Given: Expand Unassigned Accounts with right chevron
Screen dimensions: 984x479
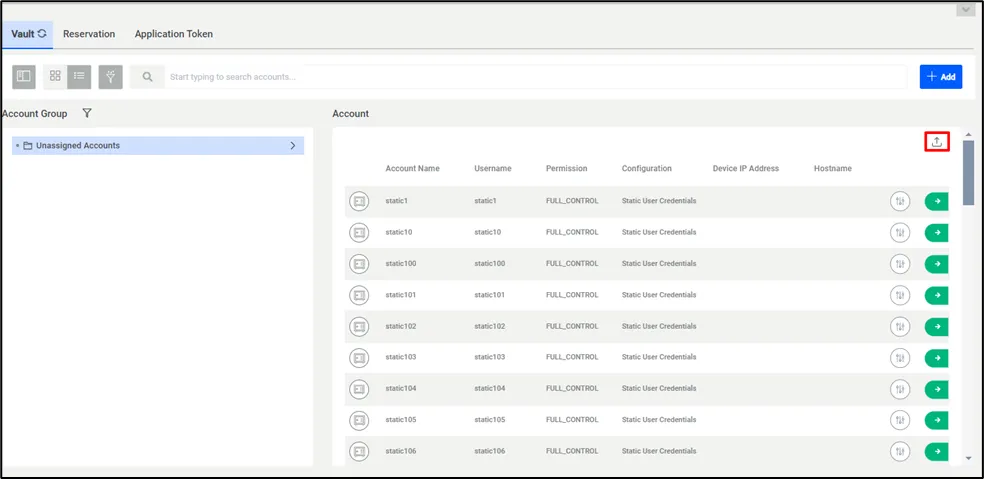Looking at the screenshot, I should pyautogui.click(x=292, y=146).
